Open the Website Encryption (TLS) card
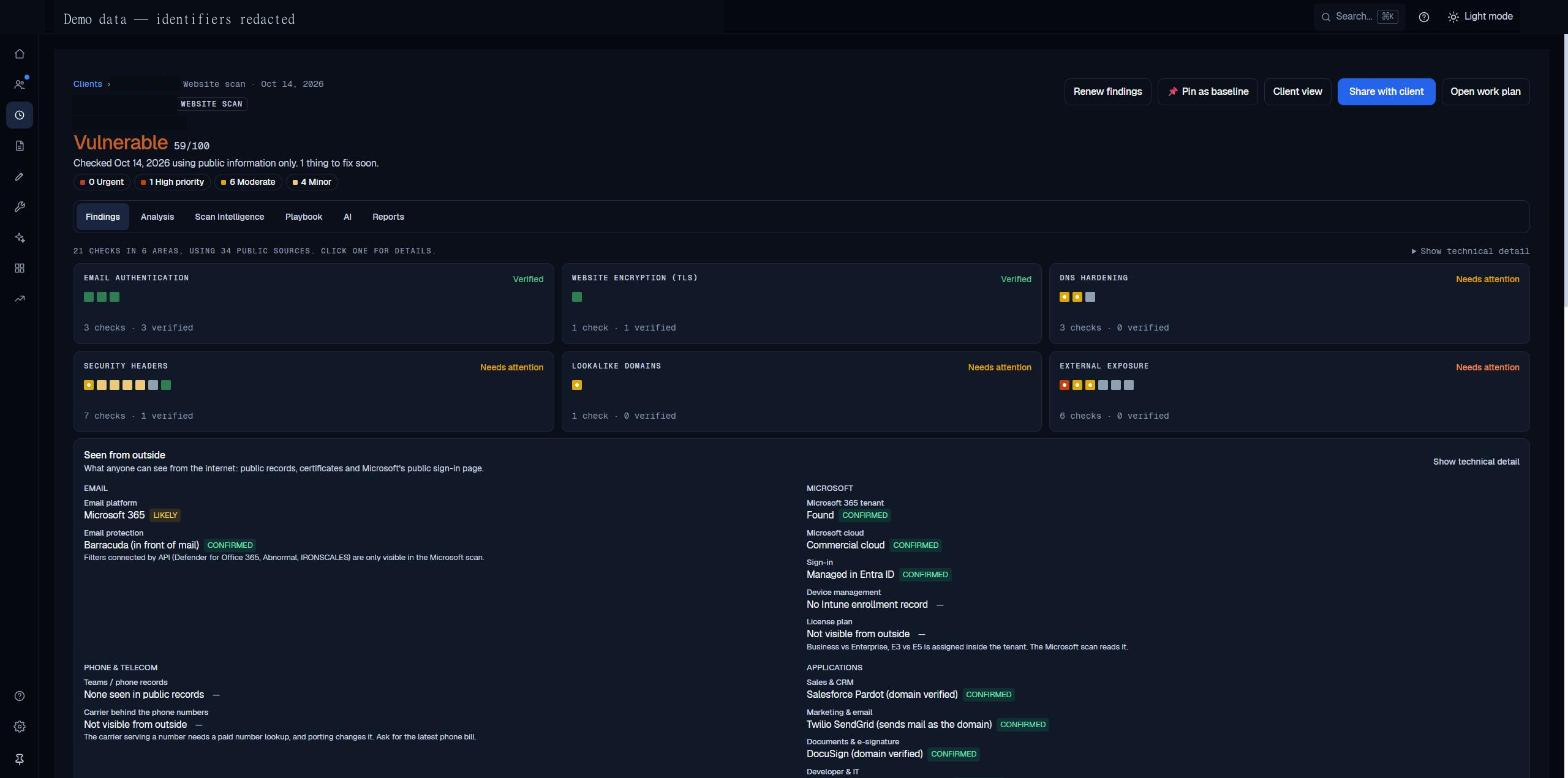 pos(801,303)
